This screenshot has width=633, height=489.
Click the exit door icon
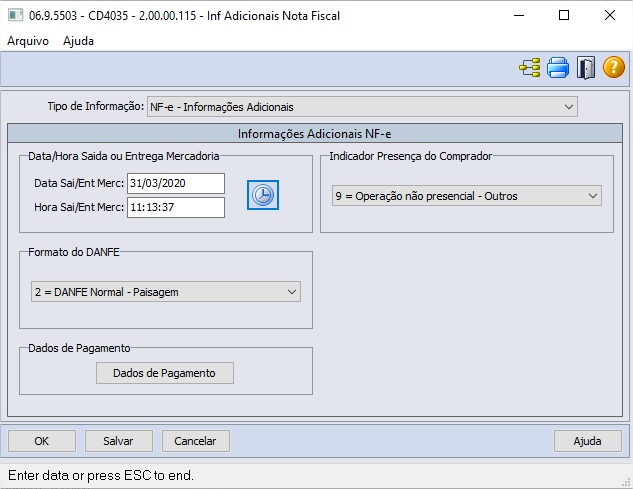pyautogui.click(x=586, y=67)
